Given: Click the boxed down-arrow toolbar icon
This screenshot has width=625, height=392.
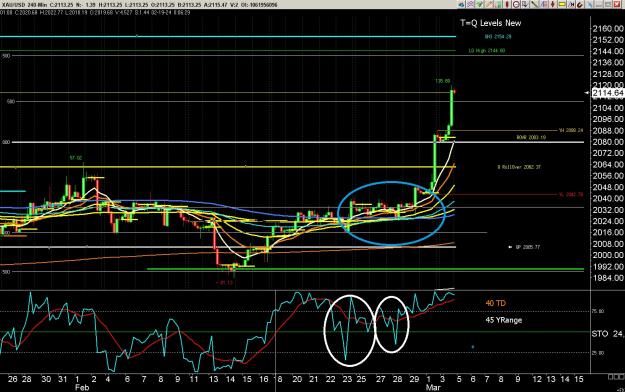Looking at the screenshot, I should click(525, 4).
